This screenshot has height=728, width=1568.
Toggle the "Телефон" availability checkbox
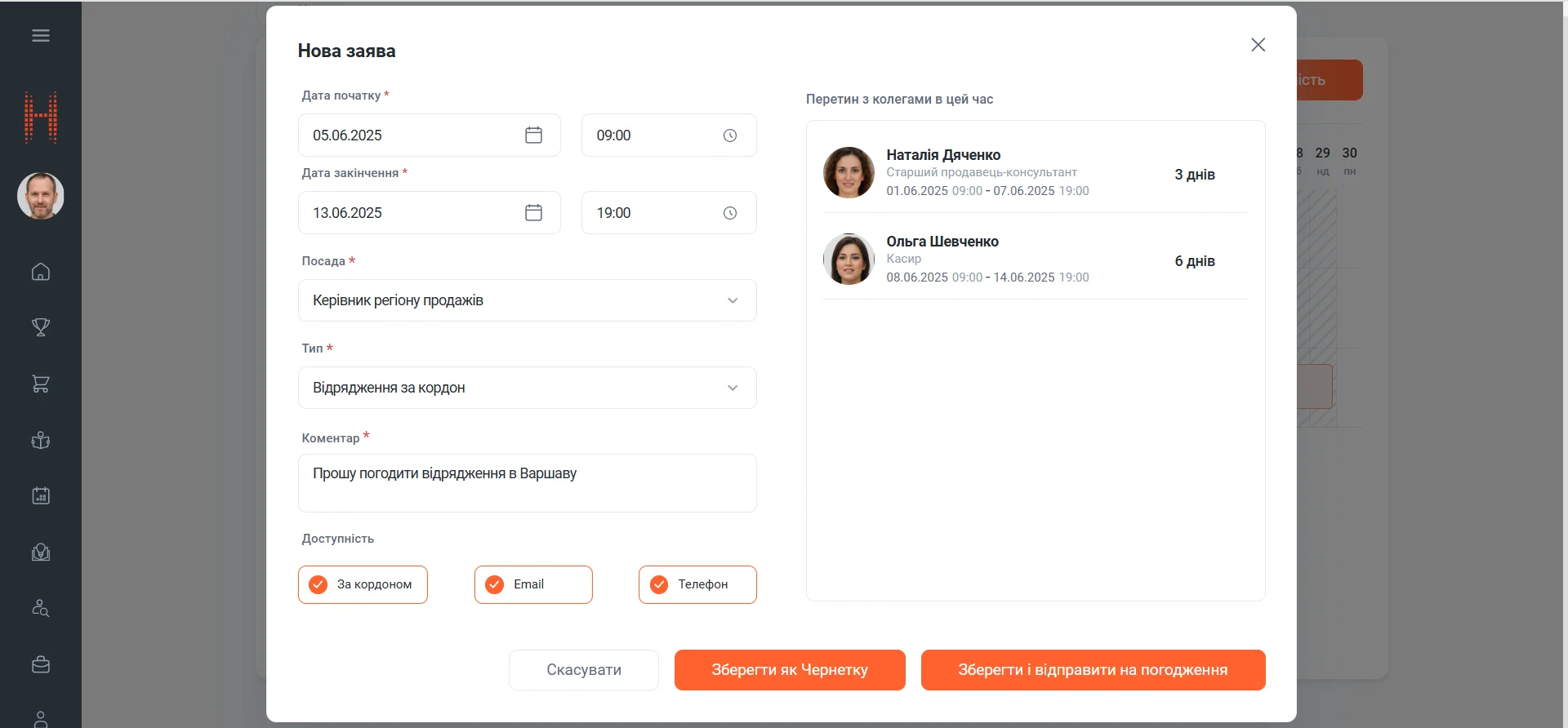(659, 584)
